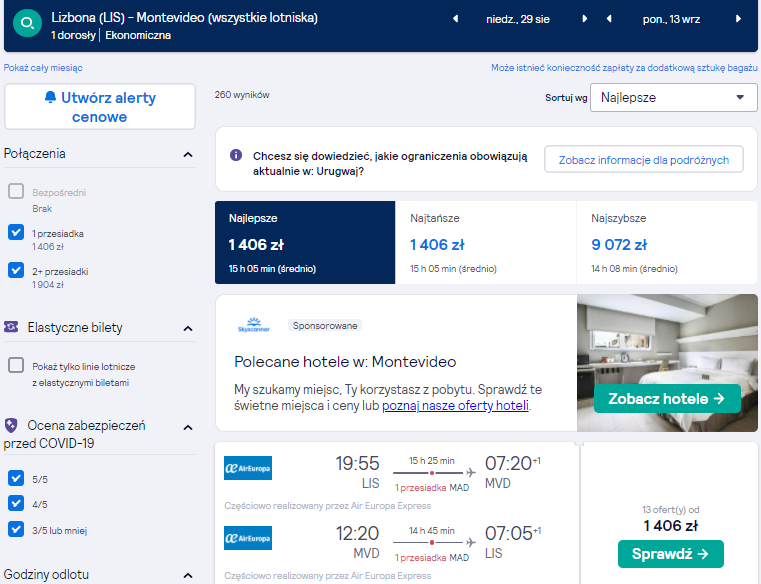Click the Sprawdź button for 1 406 zł
Image resolution: width=761 pixels, height=584 pixels.
pos(670,554)
